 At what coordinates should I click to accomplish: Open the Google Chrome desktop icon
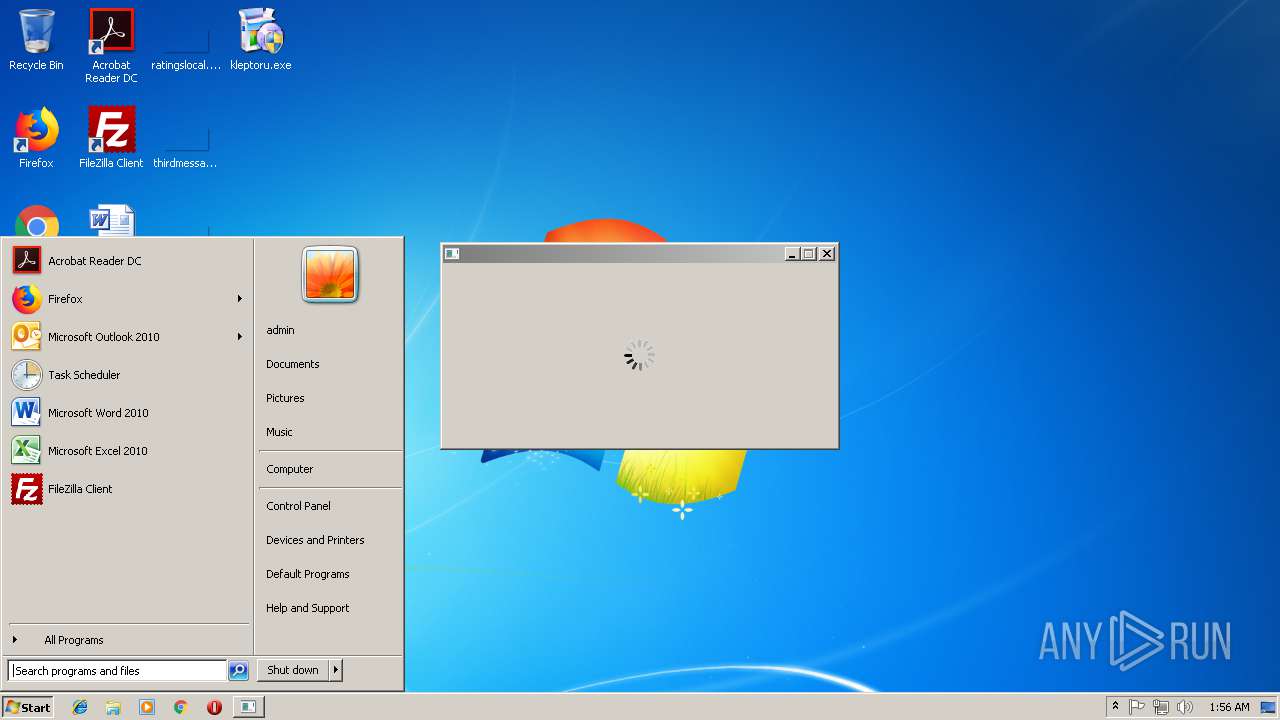click(x=37, y=222)
